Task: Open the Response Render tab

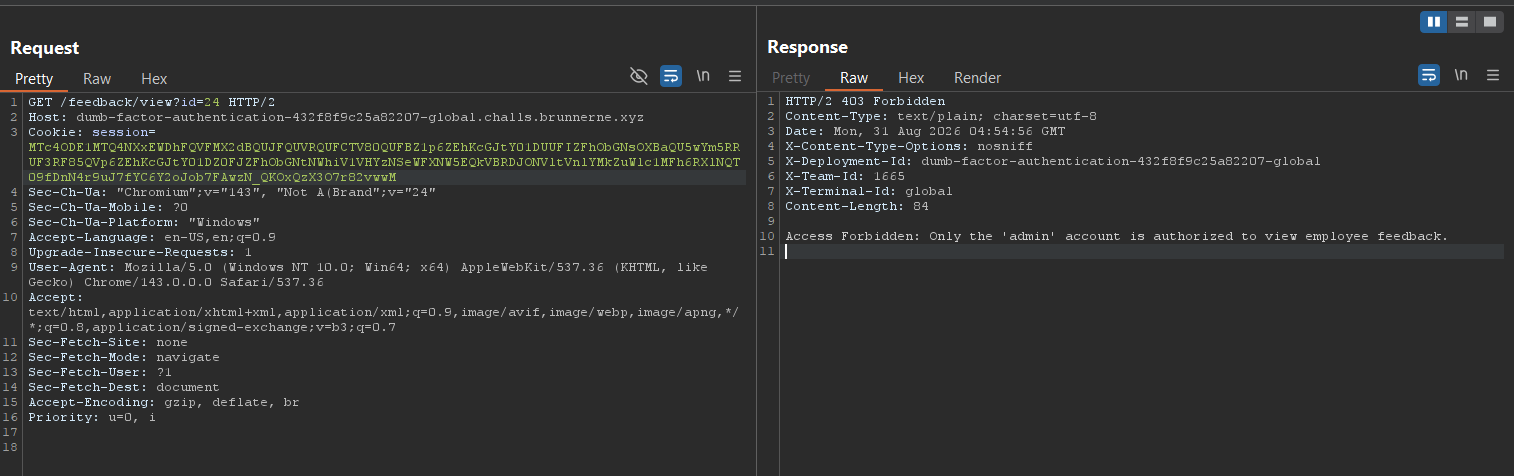Action: pos(977,77)
